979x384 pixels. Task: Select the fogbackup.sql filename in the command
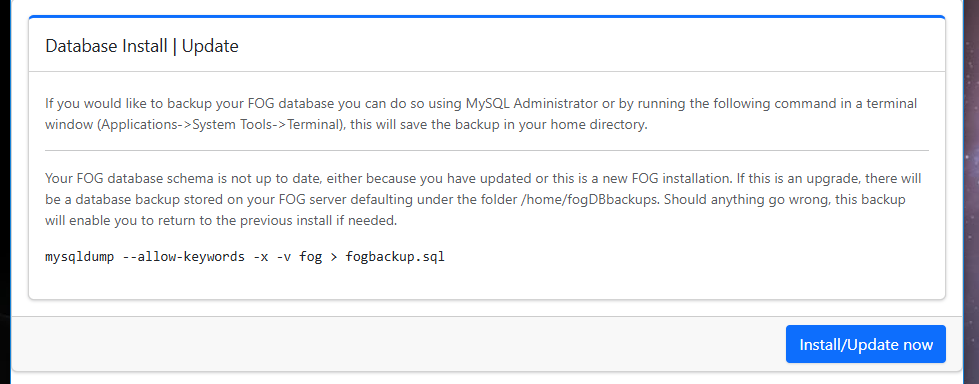(395, 257)
